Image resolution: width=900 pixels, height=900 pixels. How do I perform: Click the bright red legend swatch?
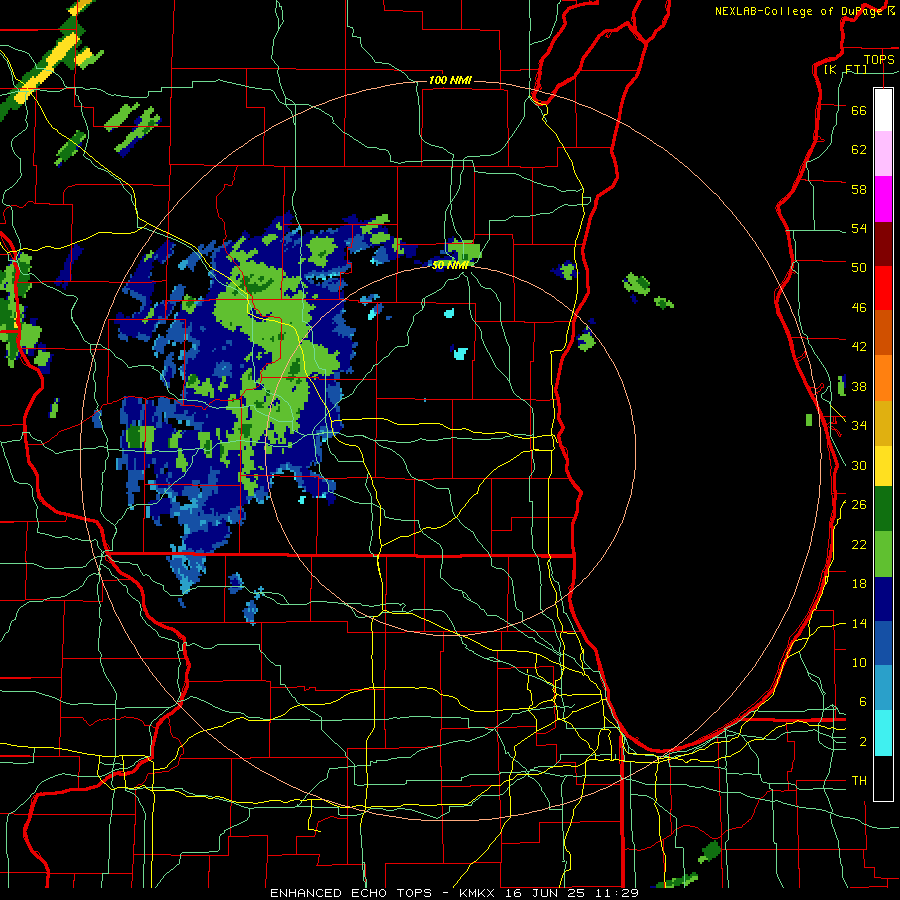pos(883,288)
